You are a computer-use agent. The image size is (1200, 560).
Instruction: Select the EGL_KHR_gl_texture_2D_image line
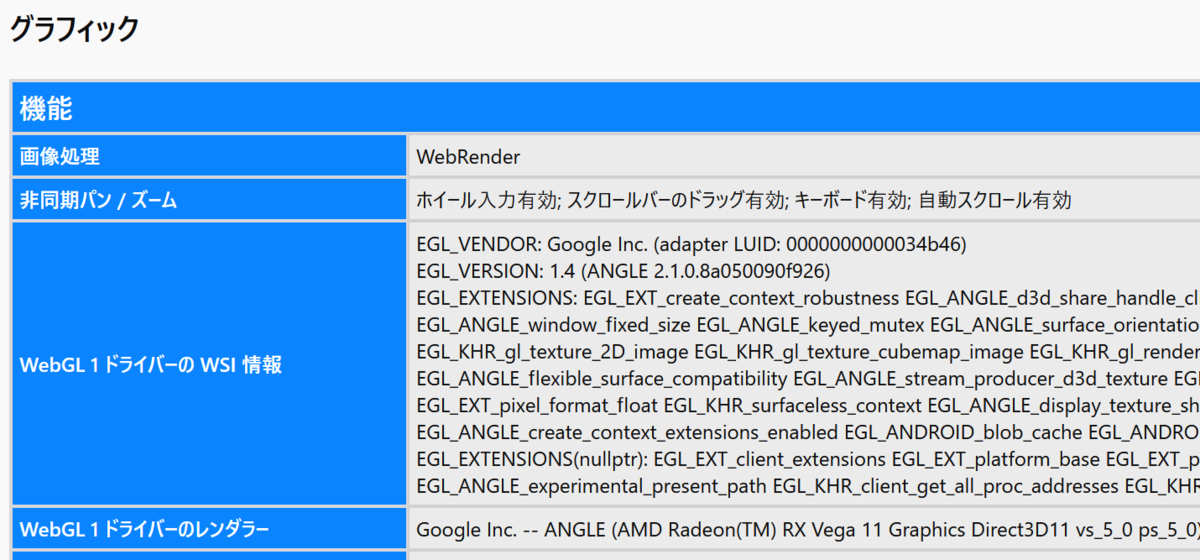(x=808, y=352)
